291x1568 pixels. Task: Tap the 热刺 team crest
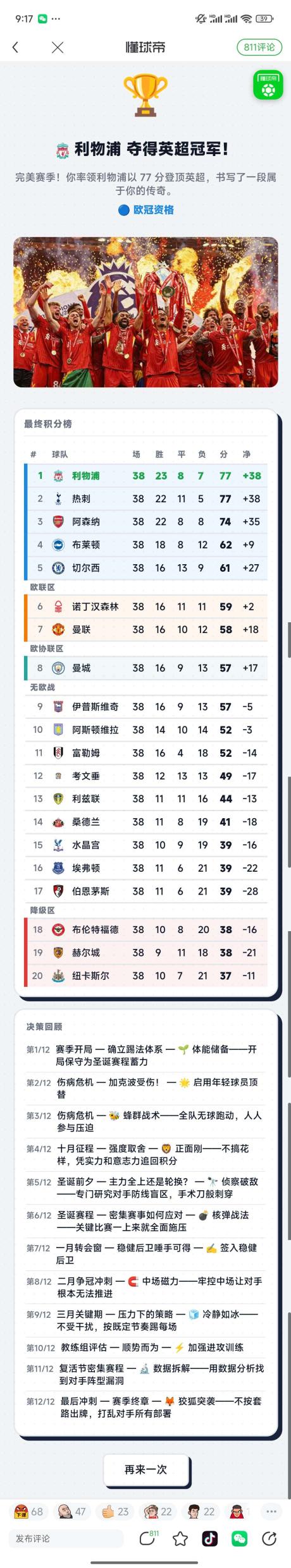58,499
